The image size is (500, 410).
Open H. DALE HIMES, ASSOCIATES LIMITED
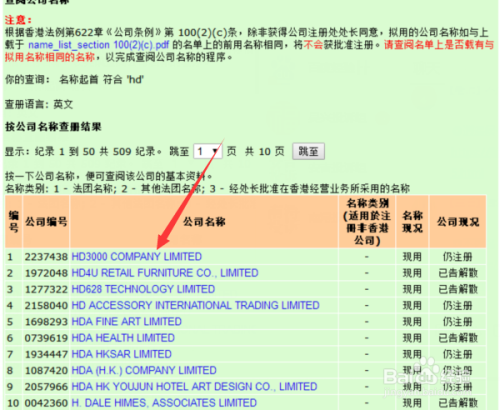click(164, 403)
